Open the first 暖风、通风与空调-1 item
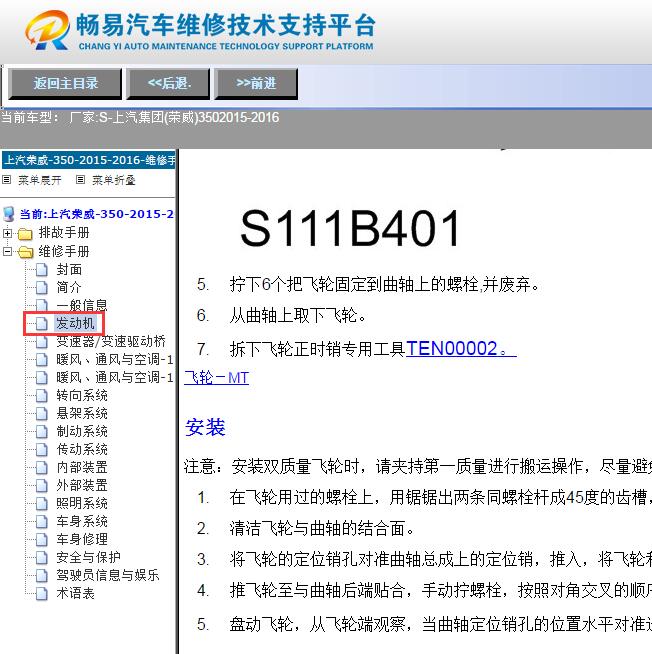The image size is (652, 654). tap(115, 359)
